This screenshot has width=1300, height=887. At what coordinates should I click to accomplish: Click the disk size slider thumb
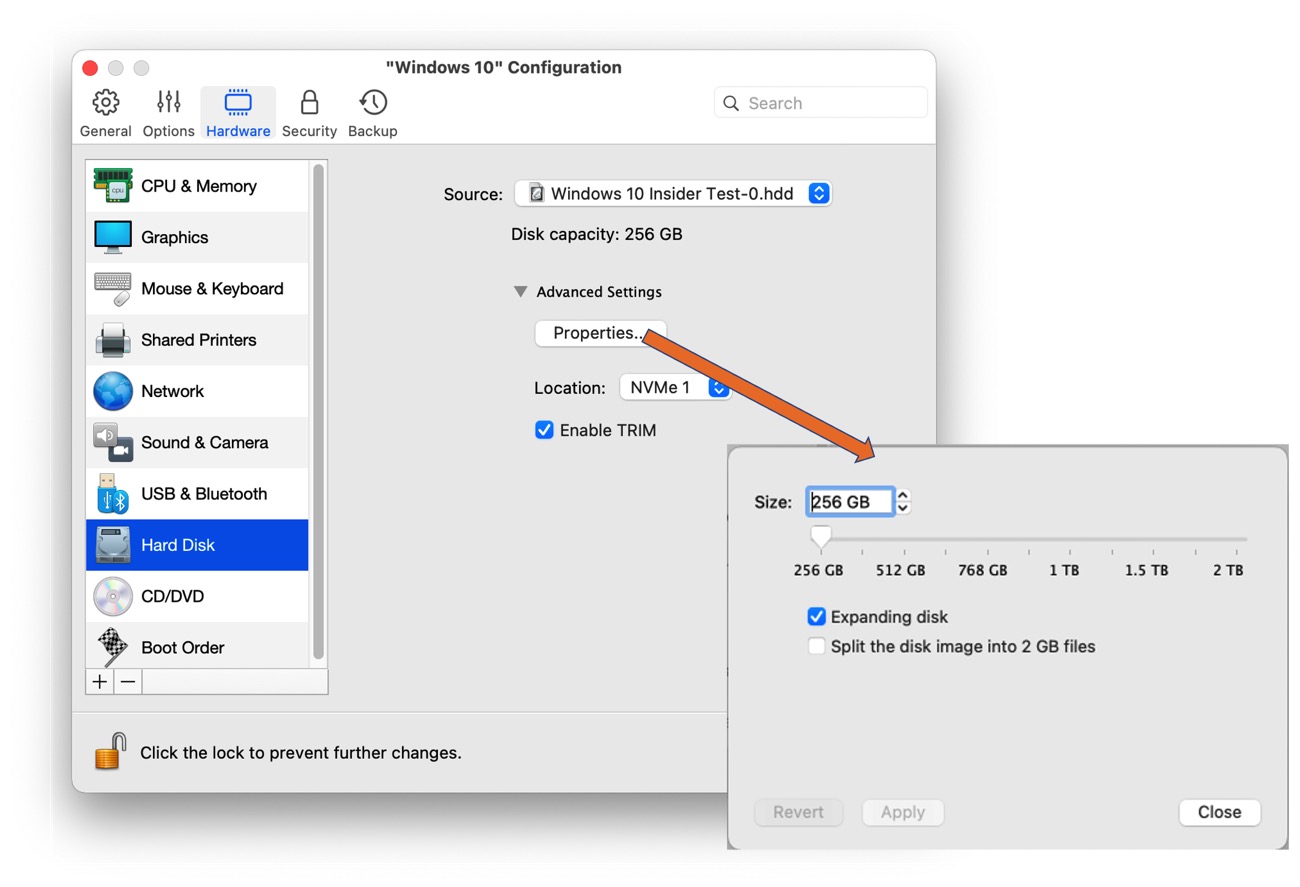tap(821, 538)
